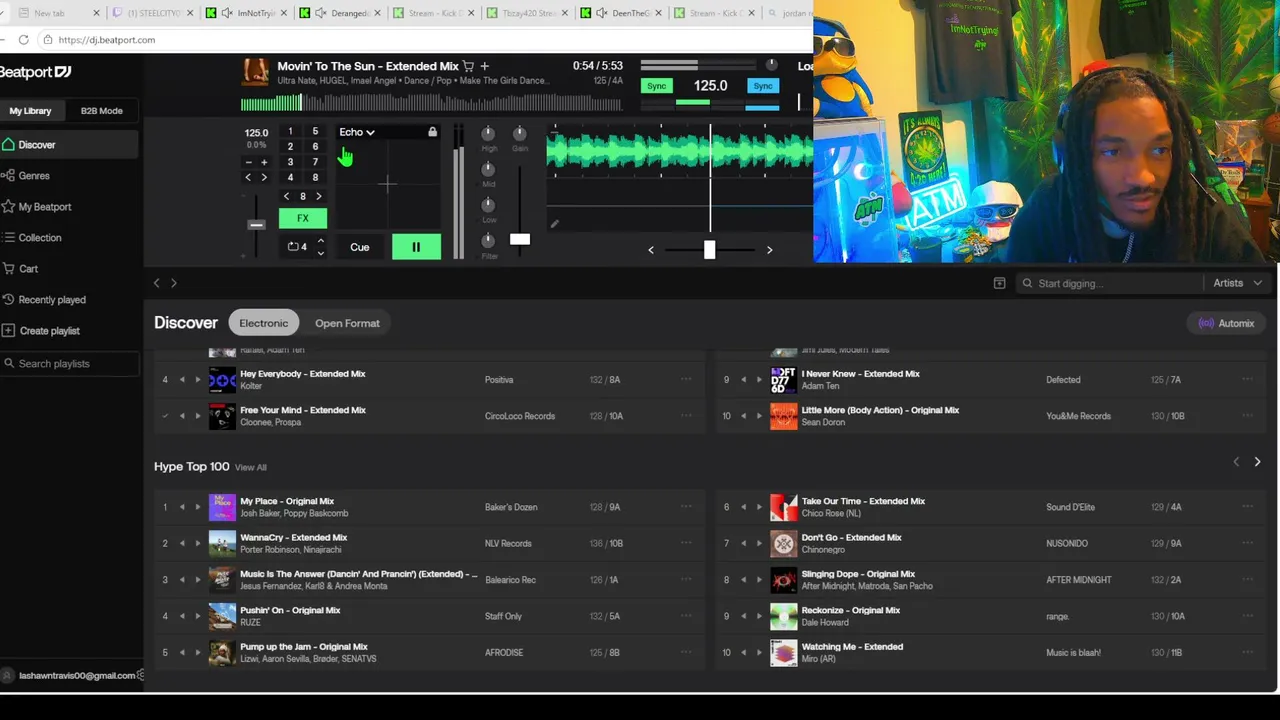The image size is (1280, 720).
Task: Click the plus icon next to the deck track title
Action: (485, 66)
